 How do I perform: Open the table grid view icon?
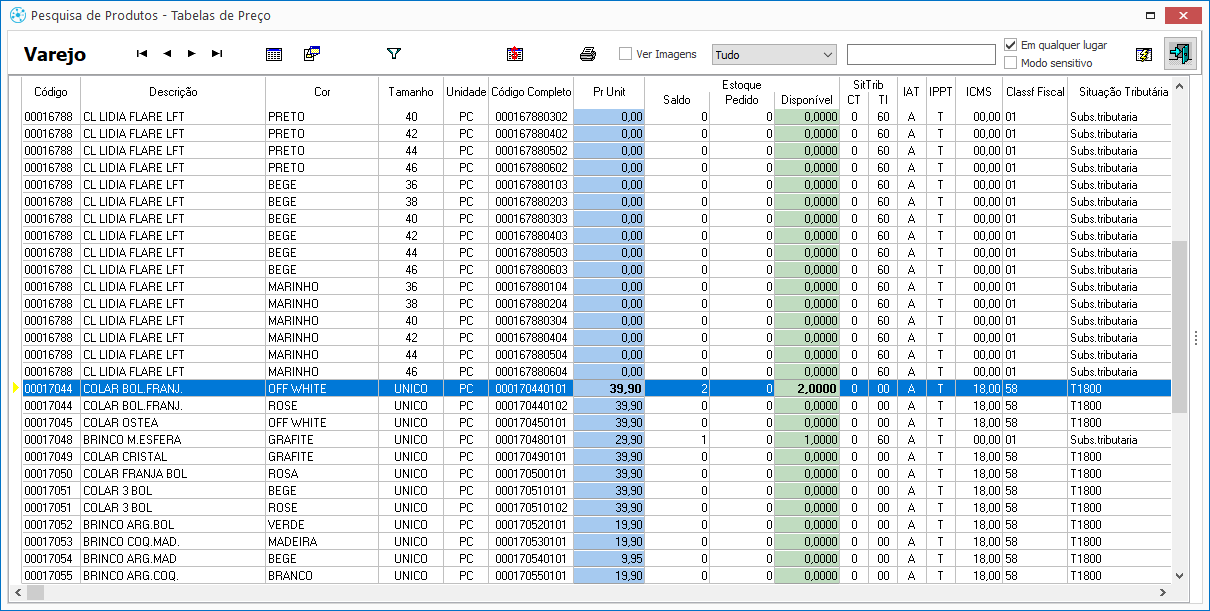(x=274, y=54)
